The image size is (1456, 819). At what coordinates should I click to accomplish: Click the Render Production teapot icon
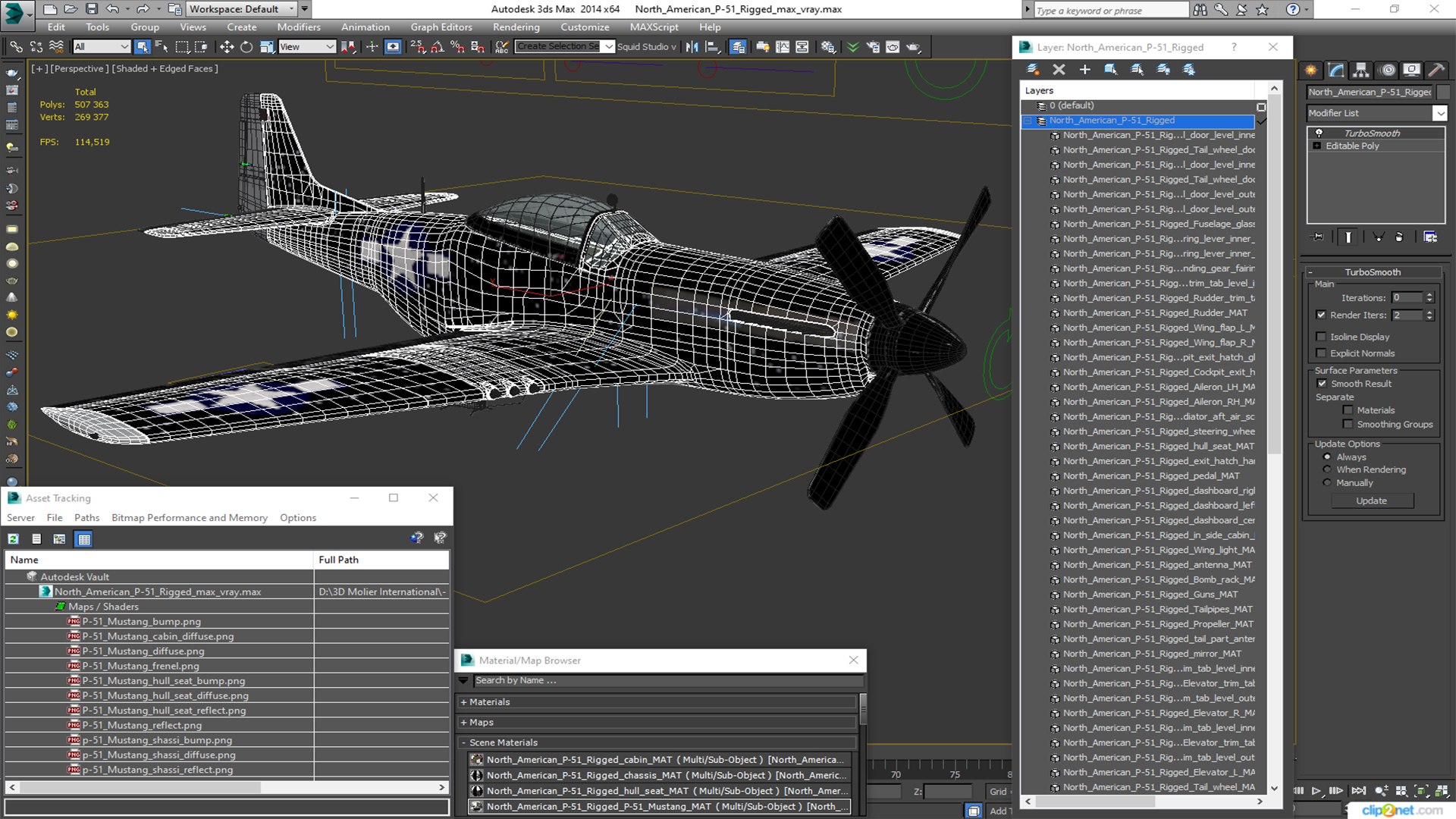click(x=913, y=47)
